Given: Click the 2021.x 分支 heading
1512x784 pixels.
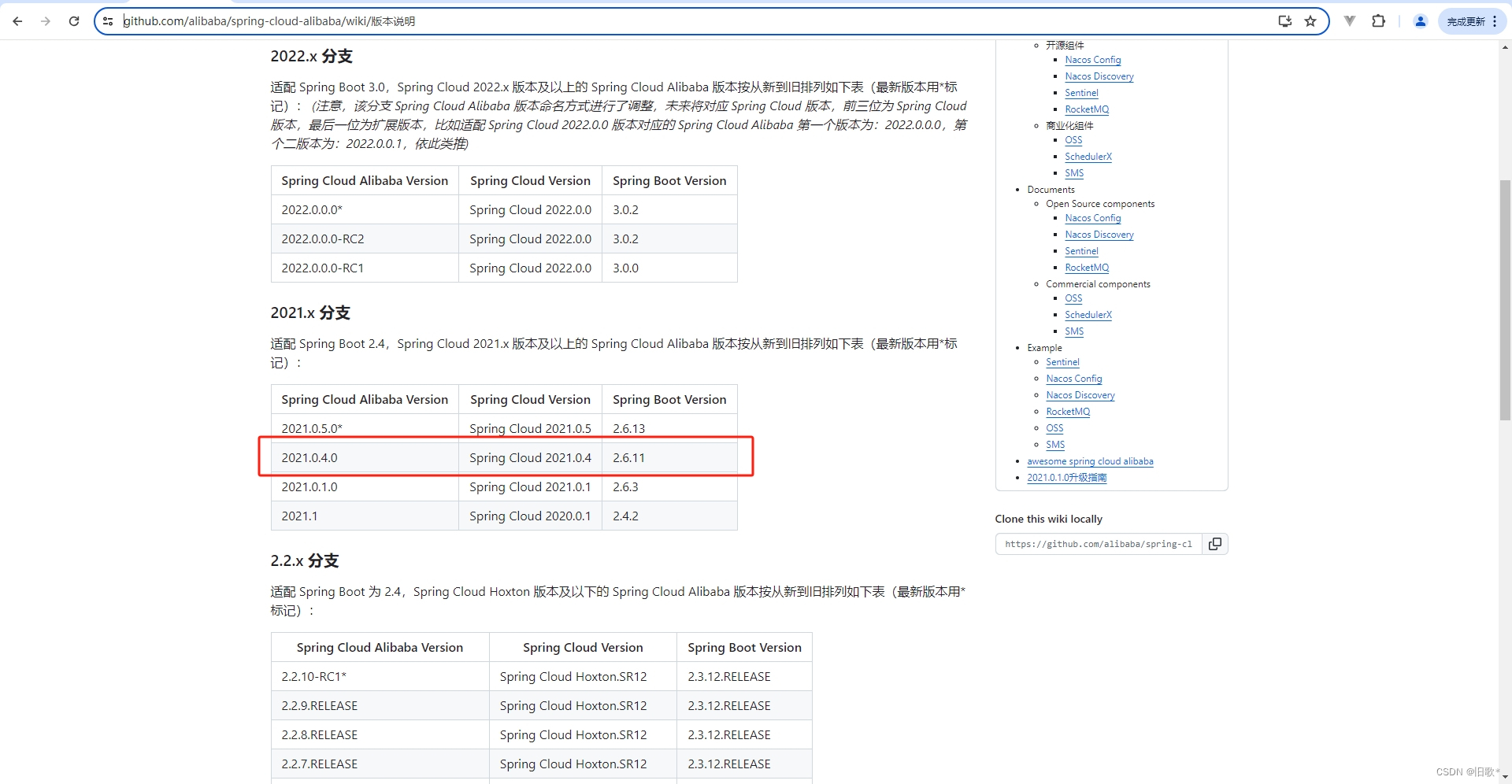Looking at the screenshot, I should point(310,312).
